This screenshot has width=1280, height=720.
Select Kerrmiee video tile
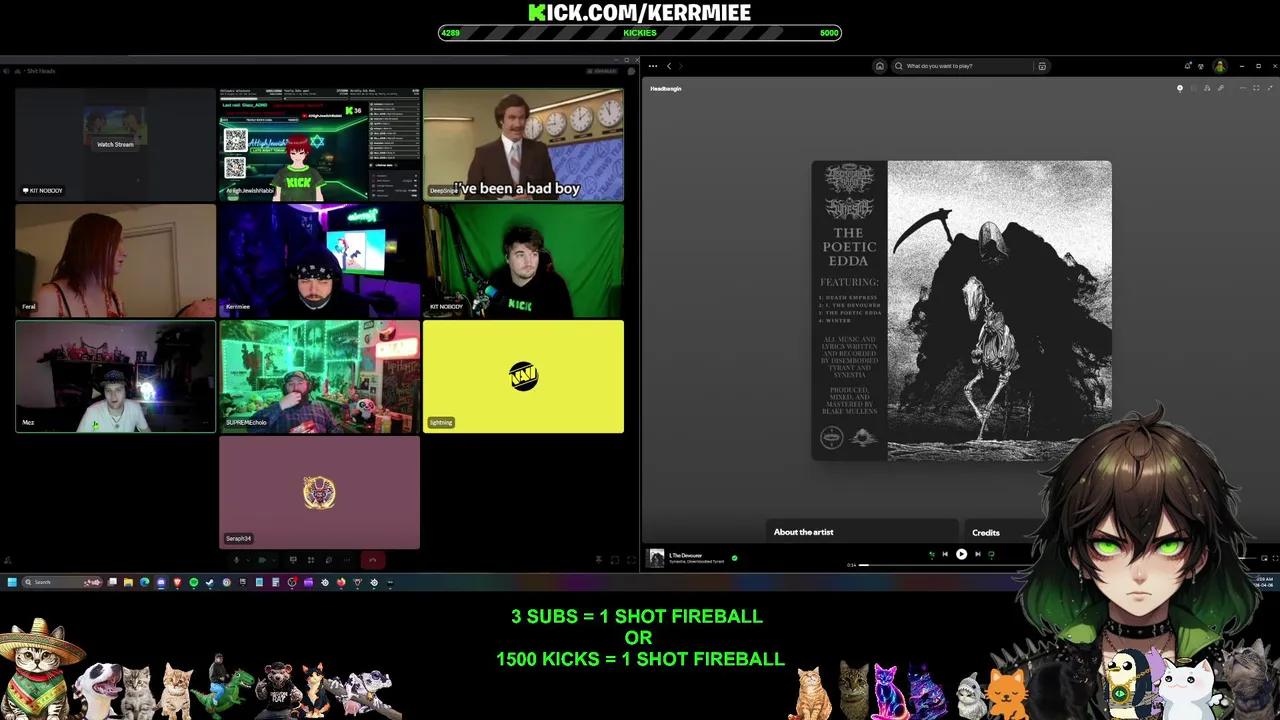320,261
